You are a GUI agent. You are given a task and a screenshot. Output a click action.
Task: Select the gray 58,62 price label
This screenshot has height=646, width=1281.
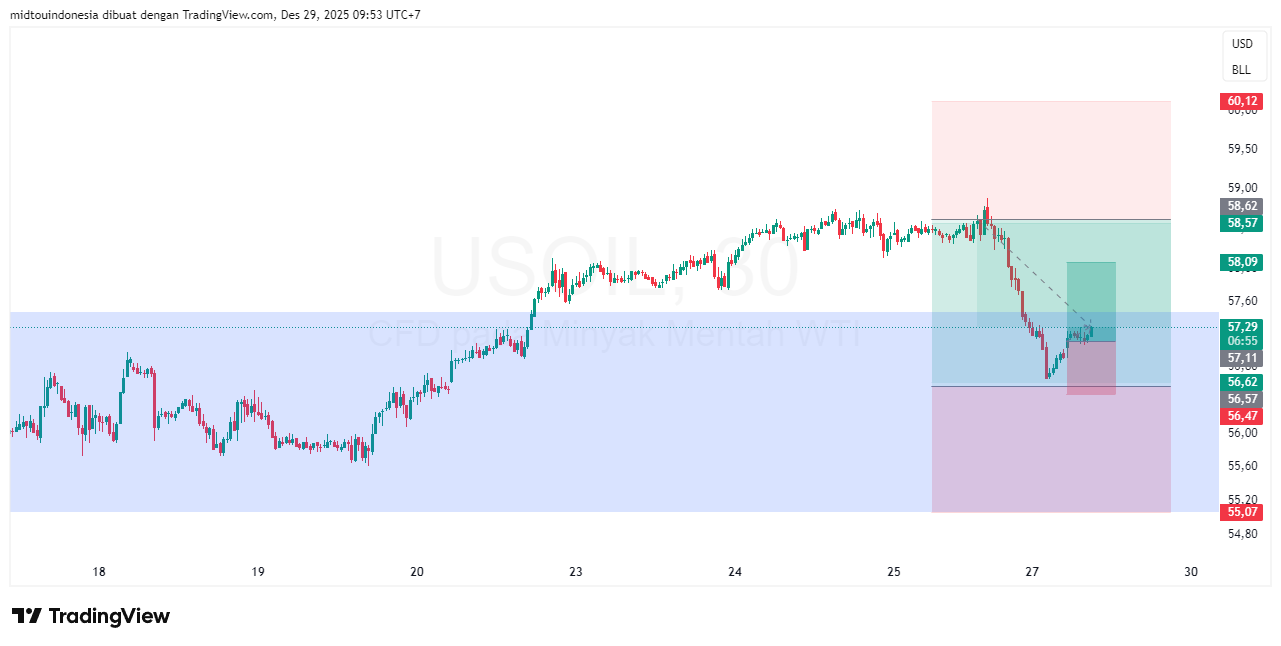pyautogui.click(x=1239, y=206)
